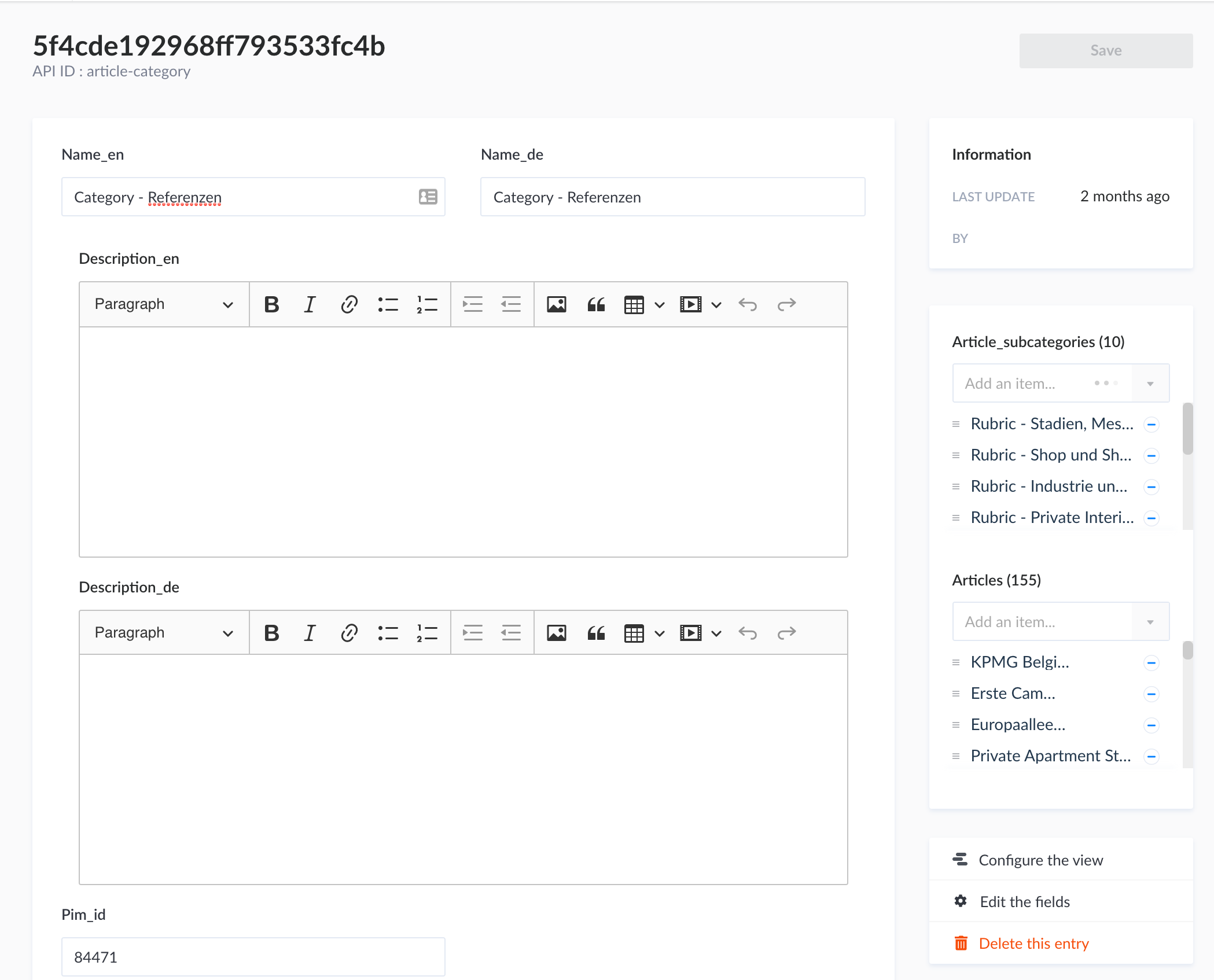Viewport: 1214px width, 980px height.
Task: Open the Add an item dropdown under Article_subcategories
Action: pos(1149,382)
